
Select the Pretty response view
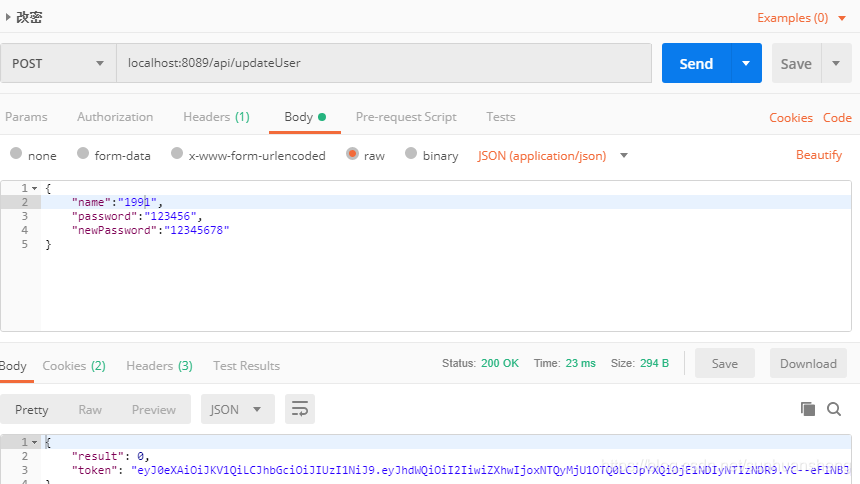click(32, 409)
